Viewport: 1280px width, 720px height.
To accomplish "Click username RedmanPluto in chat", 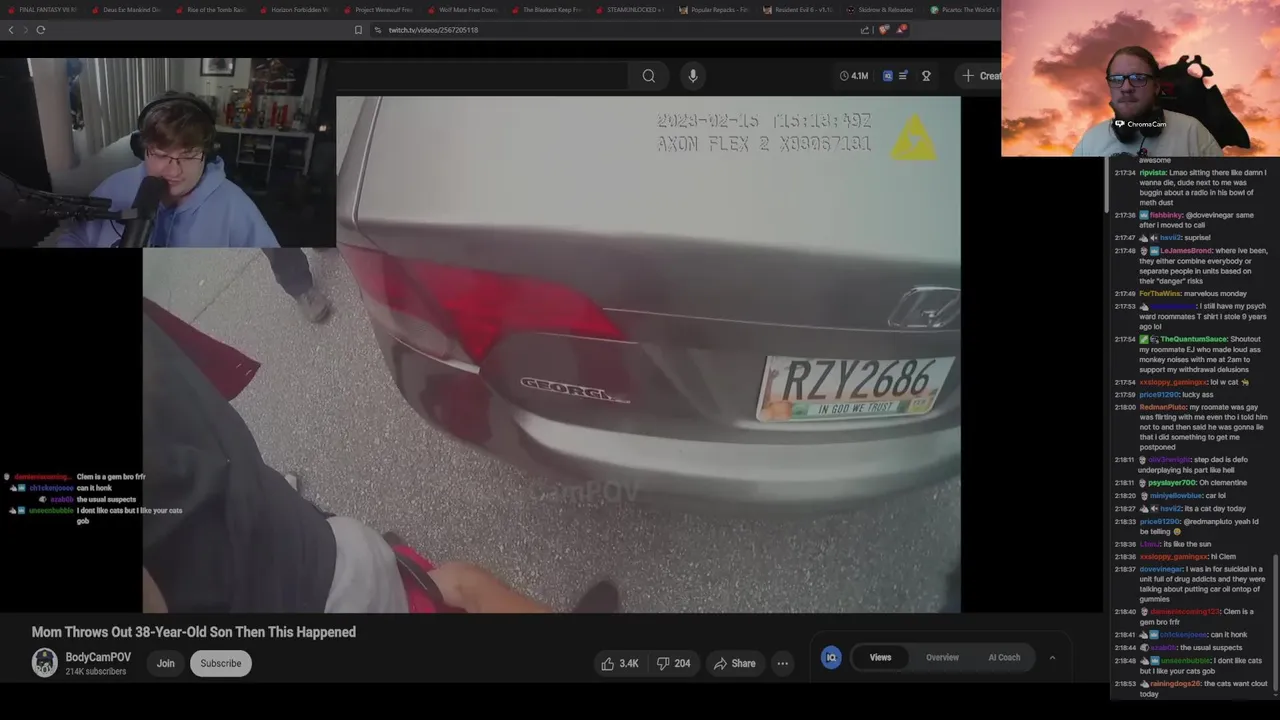I will [x=1162, y=407].
